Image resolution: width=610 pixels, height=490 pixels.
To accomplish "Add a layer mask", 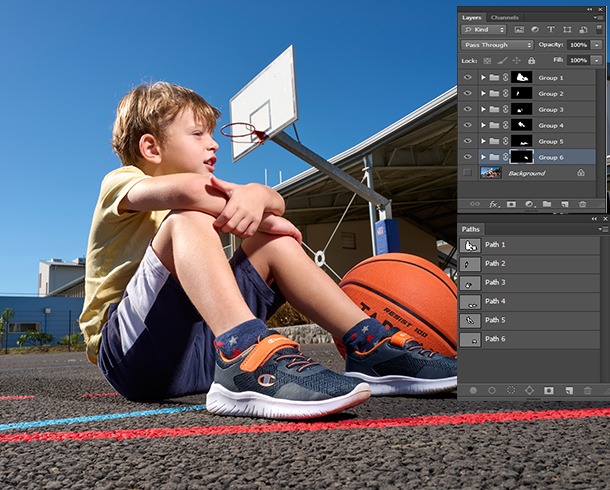I will tap(511, 204).
